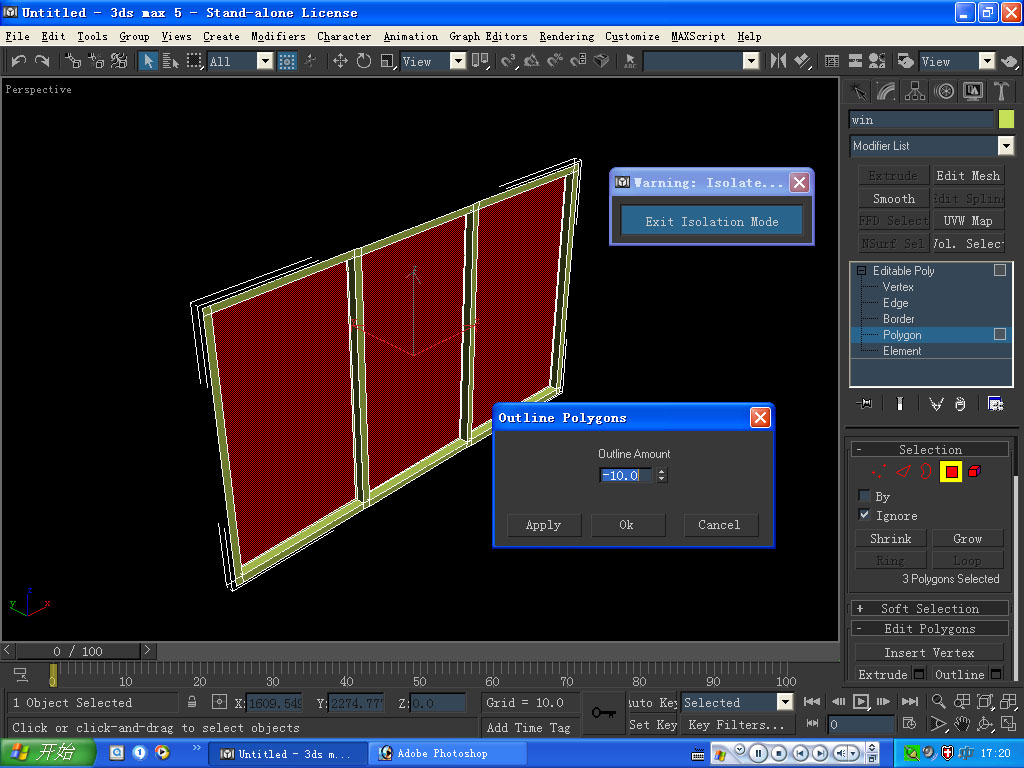This screenshot has width=1024, height=768.
Task: Select the Vertex sub-object selection icon
Action: (x=879, y=471)
